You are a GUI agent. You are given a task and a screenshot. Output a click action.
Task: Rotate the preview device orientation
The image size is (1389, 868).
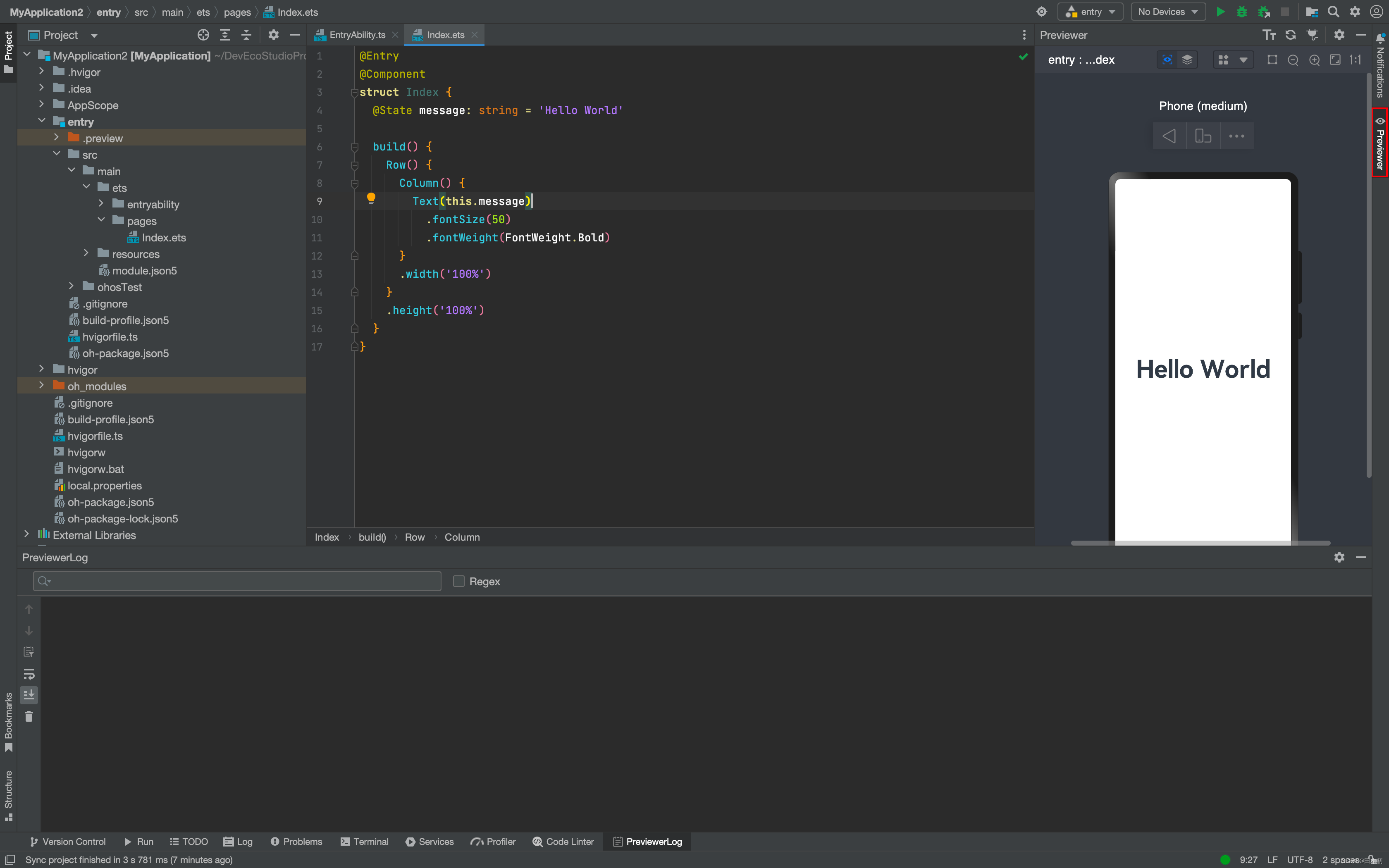[1203, 136]
